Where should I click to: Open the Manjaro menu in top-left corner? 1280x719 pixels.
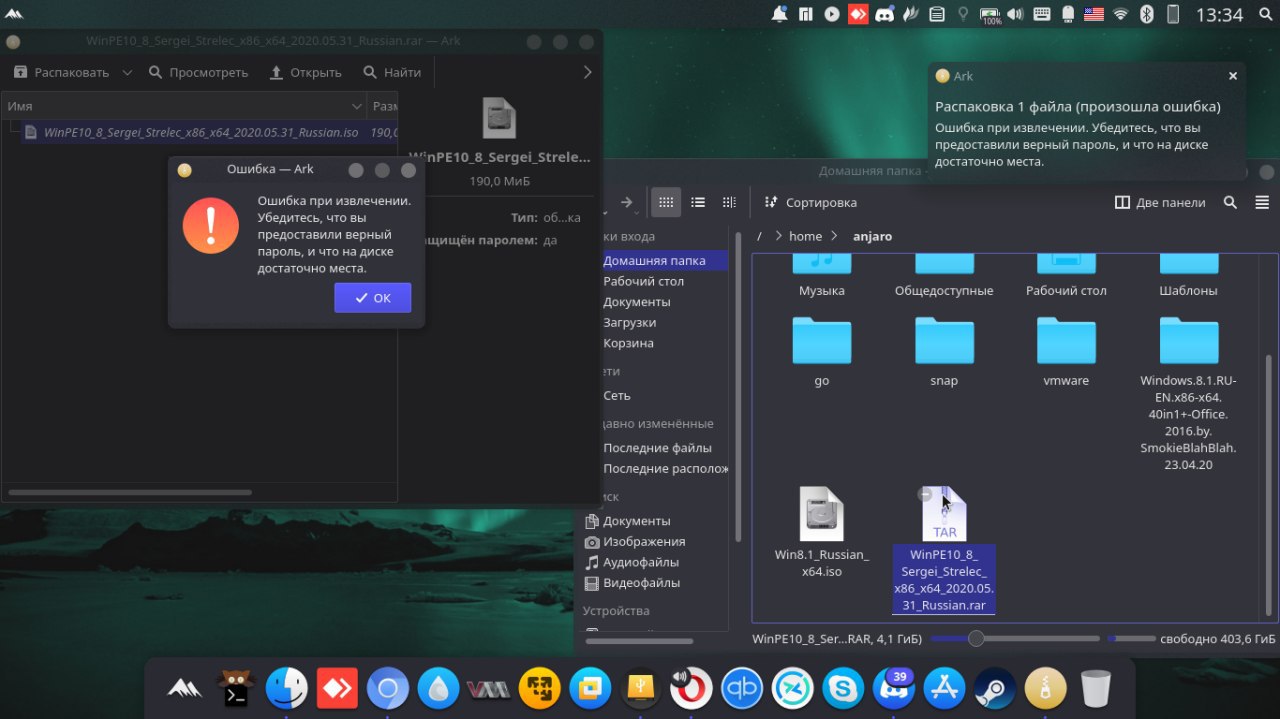[15, 14]
